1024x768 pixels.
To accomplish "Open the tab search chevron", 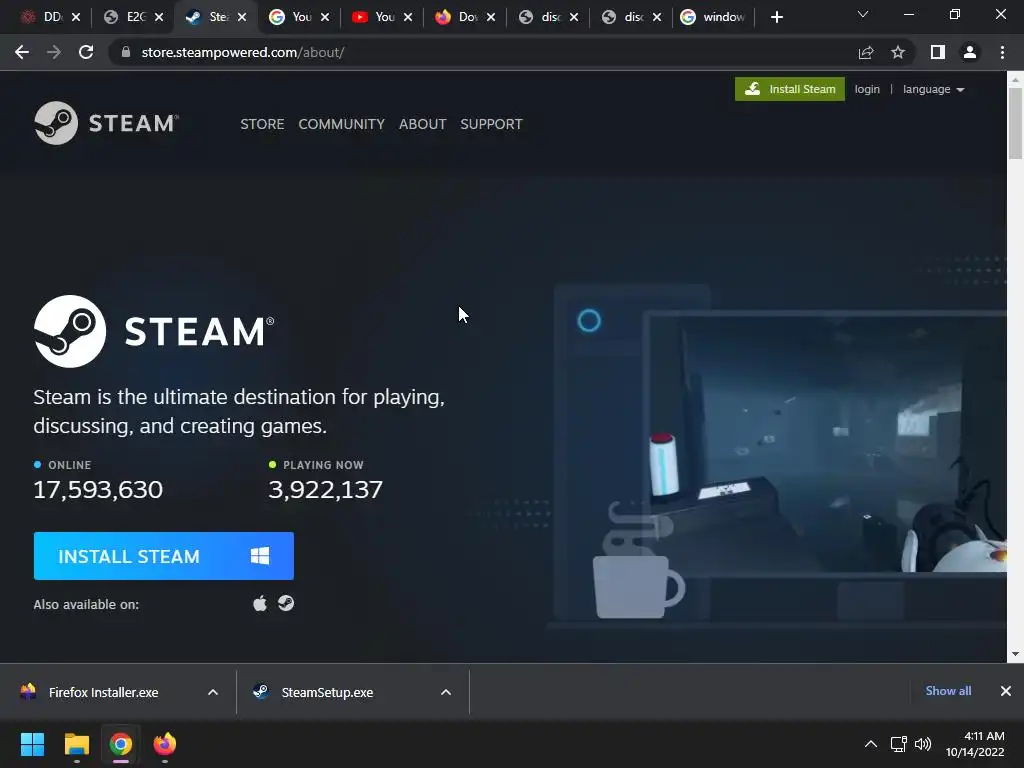I will [863, 14].
